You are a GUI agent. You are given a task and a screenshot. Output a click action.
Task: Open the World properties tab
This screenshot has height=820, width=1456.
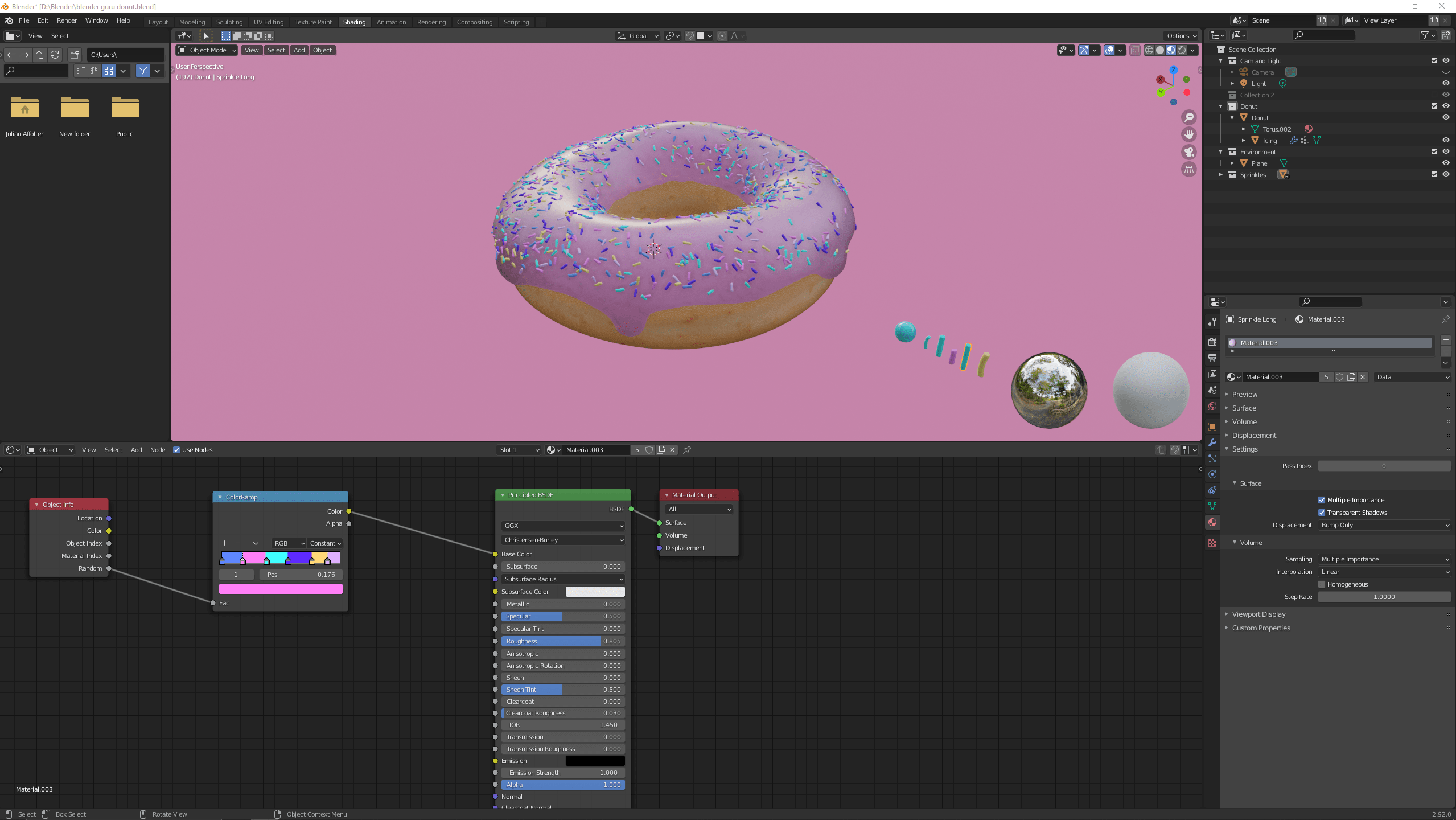pos(1212,406)
